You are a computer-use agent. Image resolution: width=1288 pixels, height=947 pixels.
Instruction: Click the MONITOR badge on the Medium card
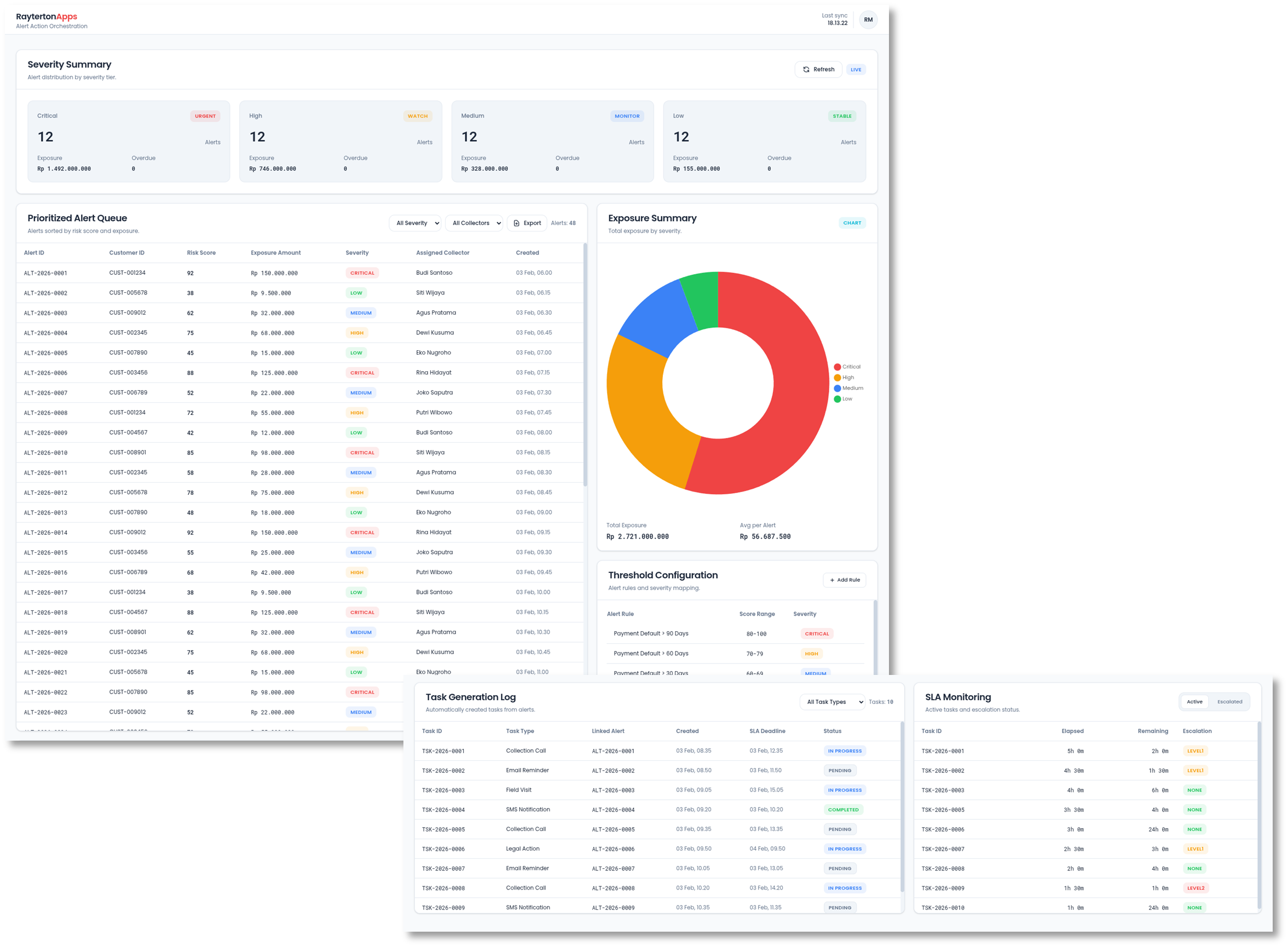click(627, 116)
